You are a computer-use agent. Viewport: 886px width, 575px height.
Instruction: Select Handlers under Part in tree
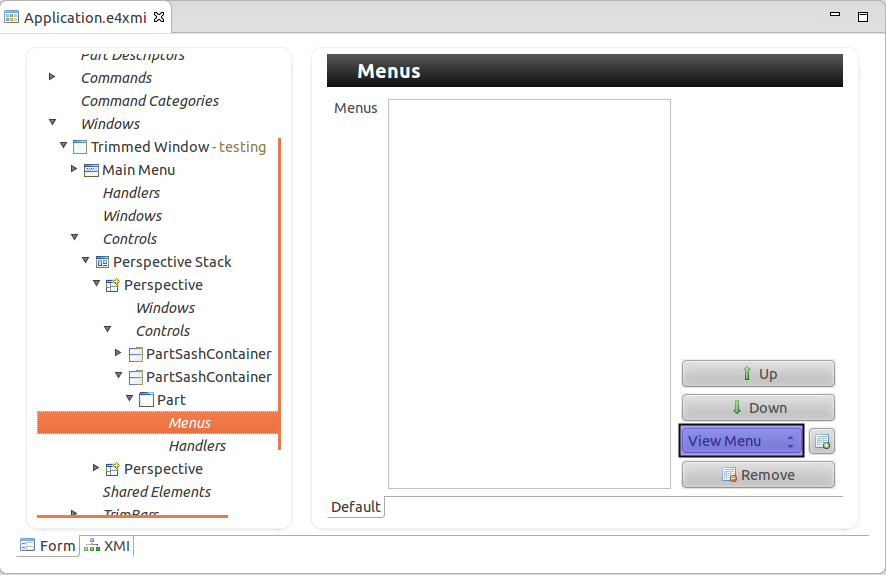click(x=197, y=446)
